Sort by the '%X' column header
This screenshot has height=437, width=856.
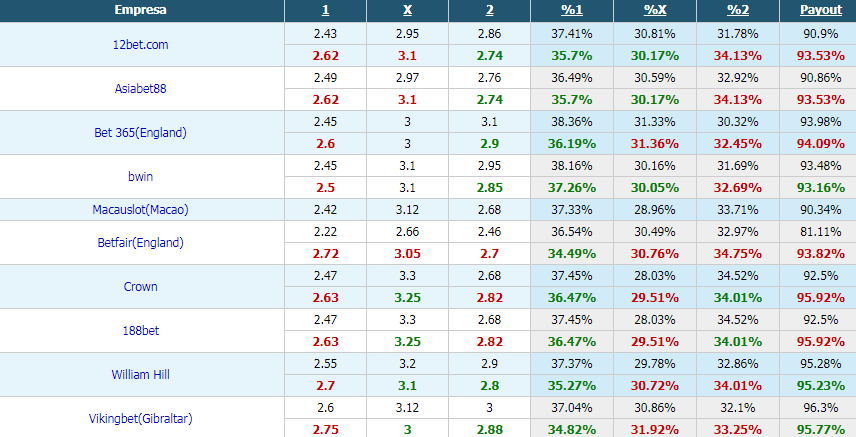tap(655, 10)
